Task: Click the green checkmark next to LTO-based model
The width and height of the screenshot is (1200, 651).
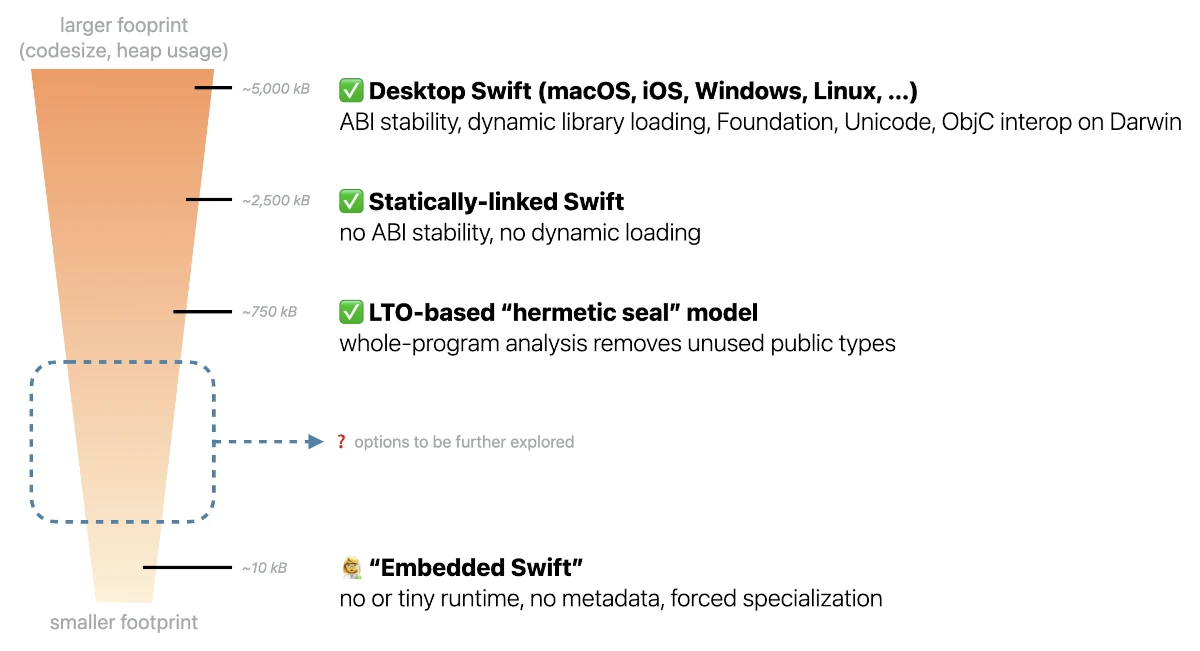Action: 351,312
